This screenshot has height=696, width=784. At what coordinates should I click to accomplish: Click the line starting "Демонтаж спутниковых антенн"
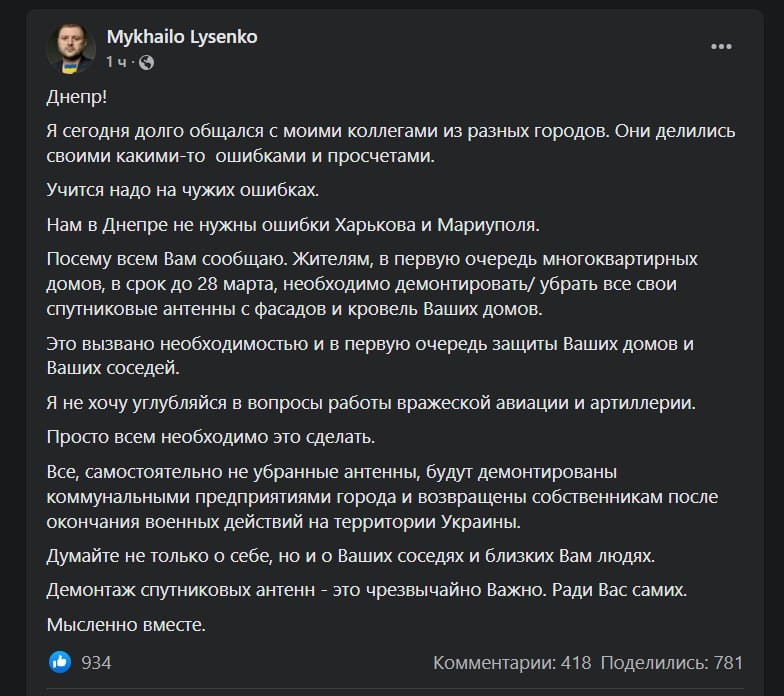pos(368,590)
